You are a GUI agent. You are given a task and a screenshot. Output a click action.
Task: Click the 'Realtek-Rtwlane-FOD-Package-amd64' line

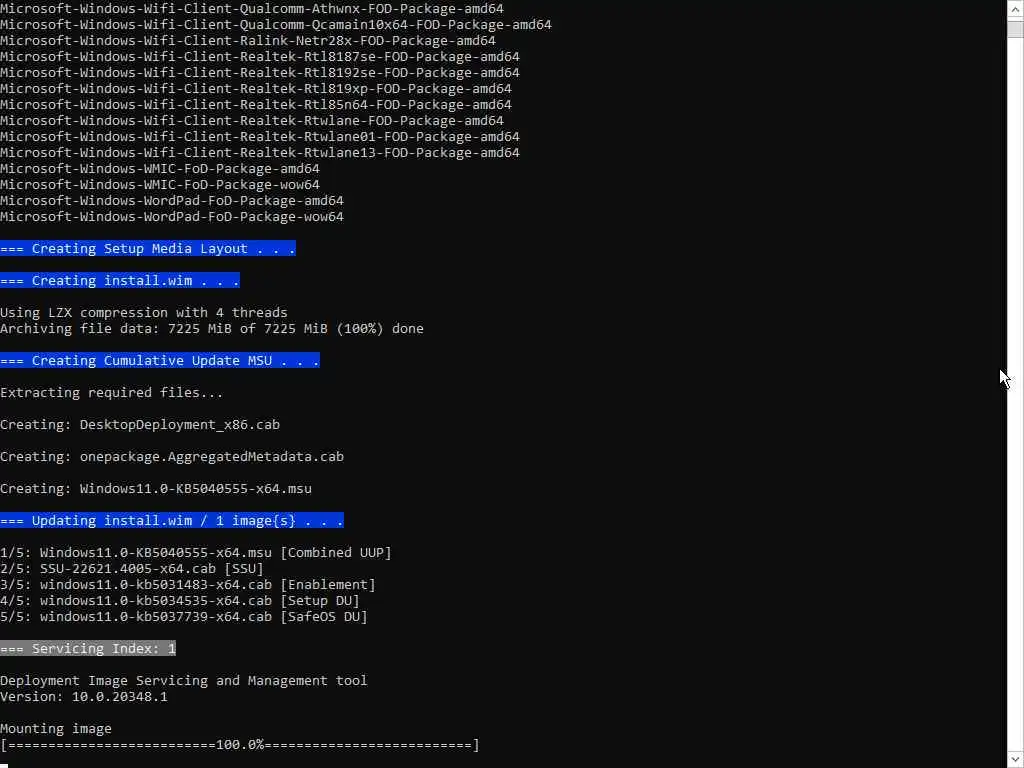tap(251, 120)
